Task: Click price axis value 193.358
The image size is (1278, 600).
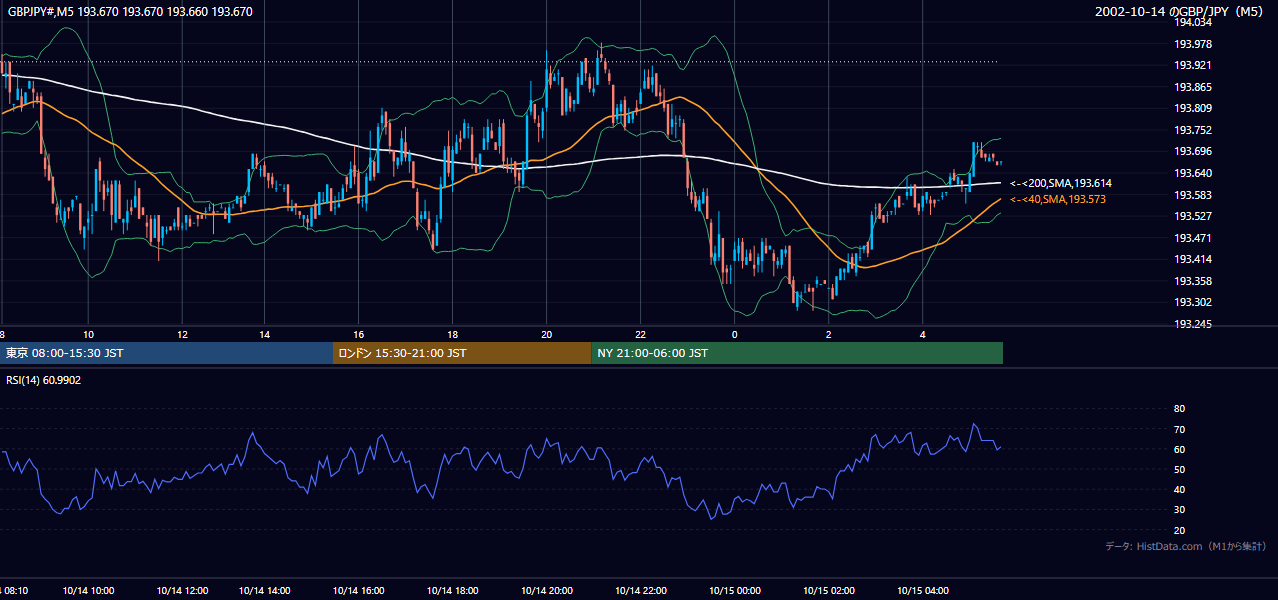Action: click(1193, 281)
